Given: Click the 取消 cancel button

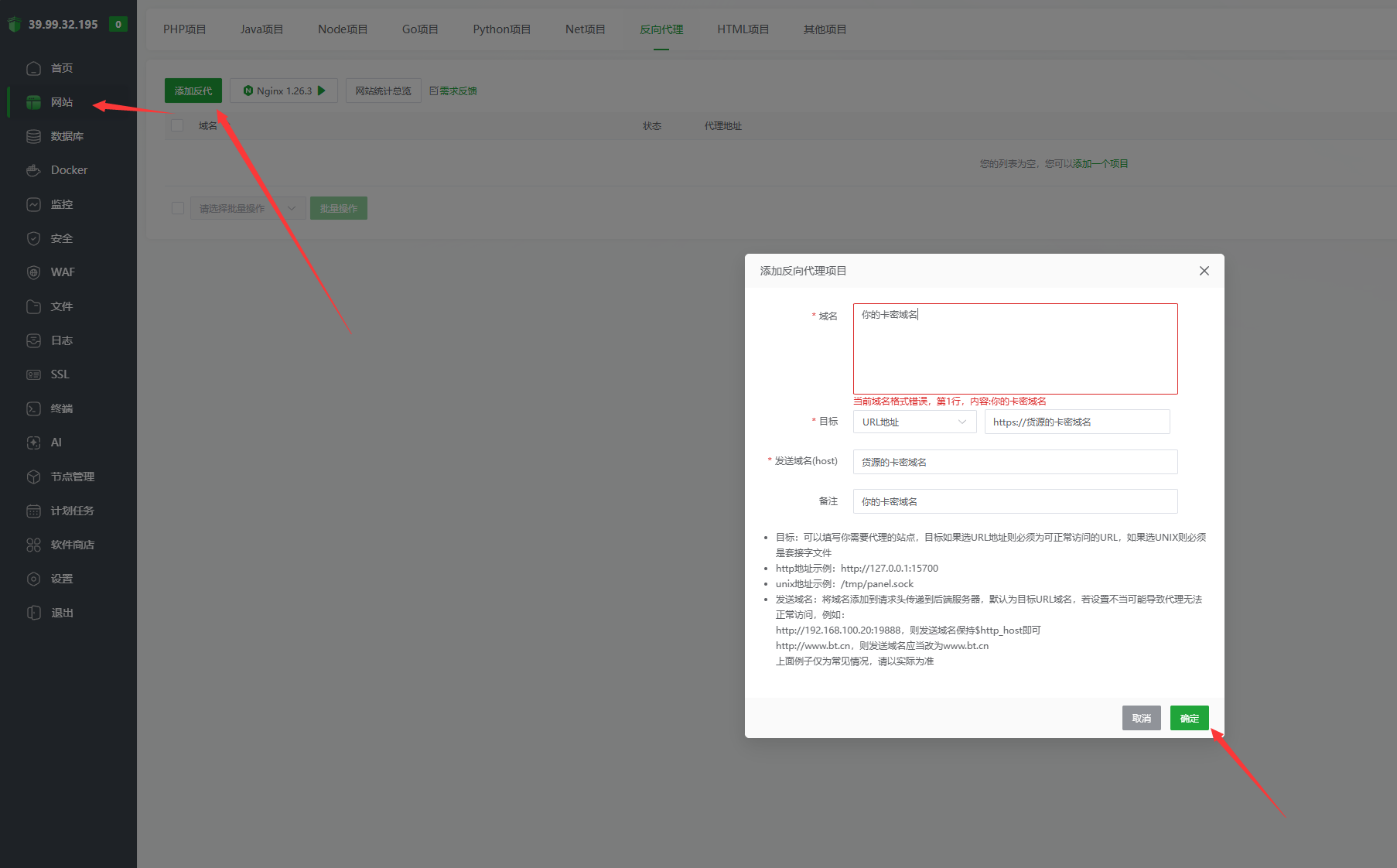Looking at the screenshot, I should pyautogui.click(x=1142, y=718).
